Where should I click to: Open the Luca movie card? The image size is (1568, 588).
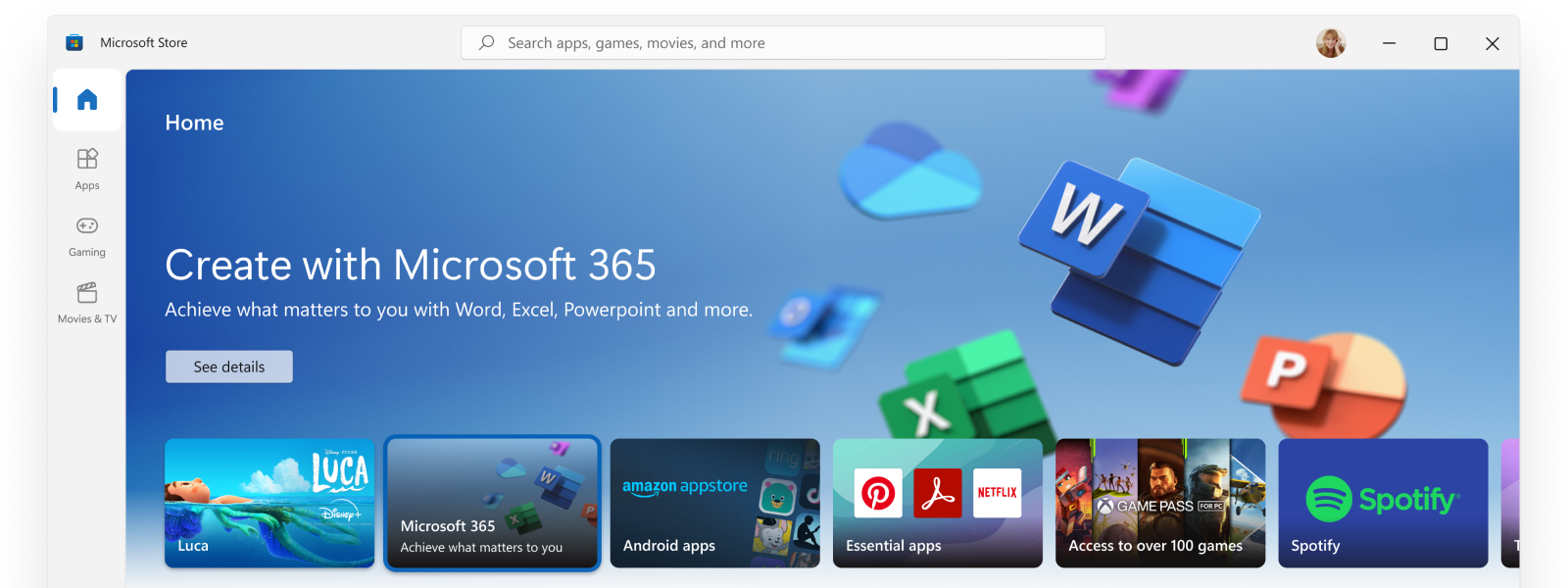pyautogui.click(x=269, y=503)
